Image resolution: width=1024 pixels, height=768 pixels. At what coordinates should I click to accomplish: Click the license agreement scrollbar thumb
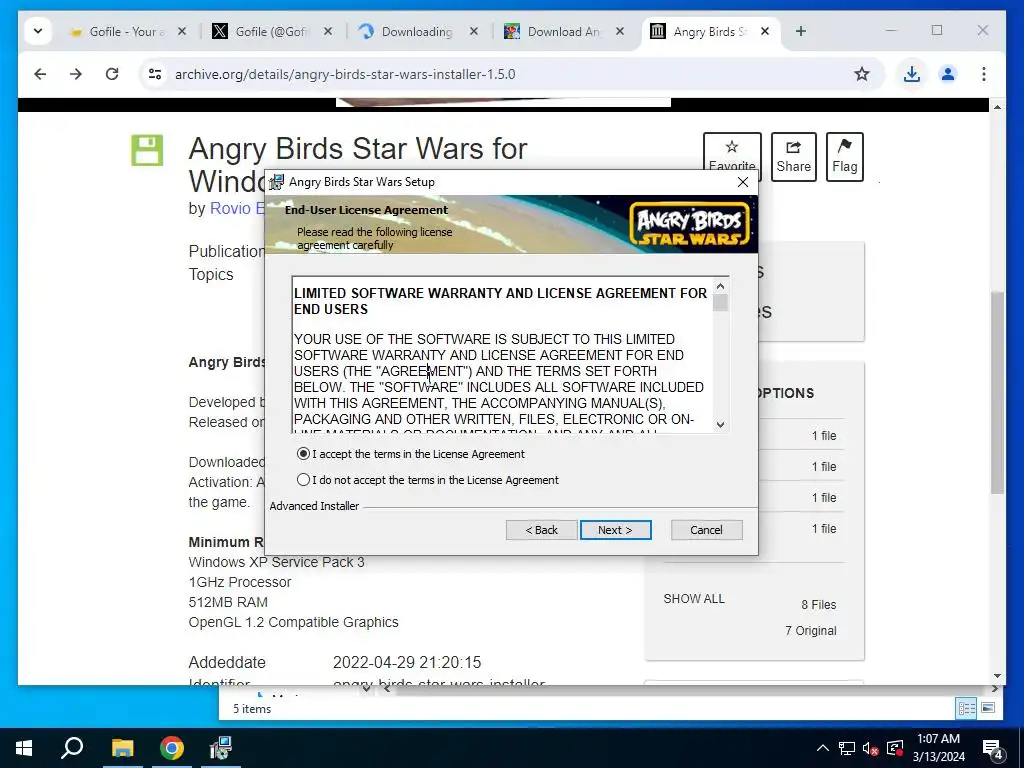click(720, 304)
